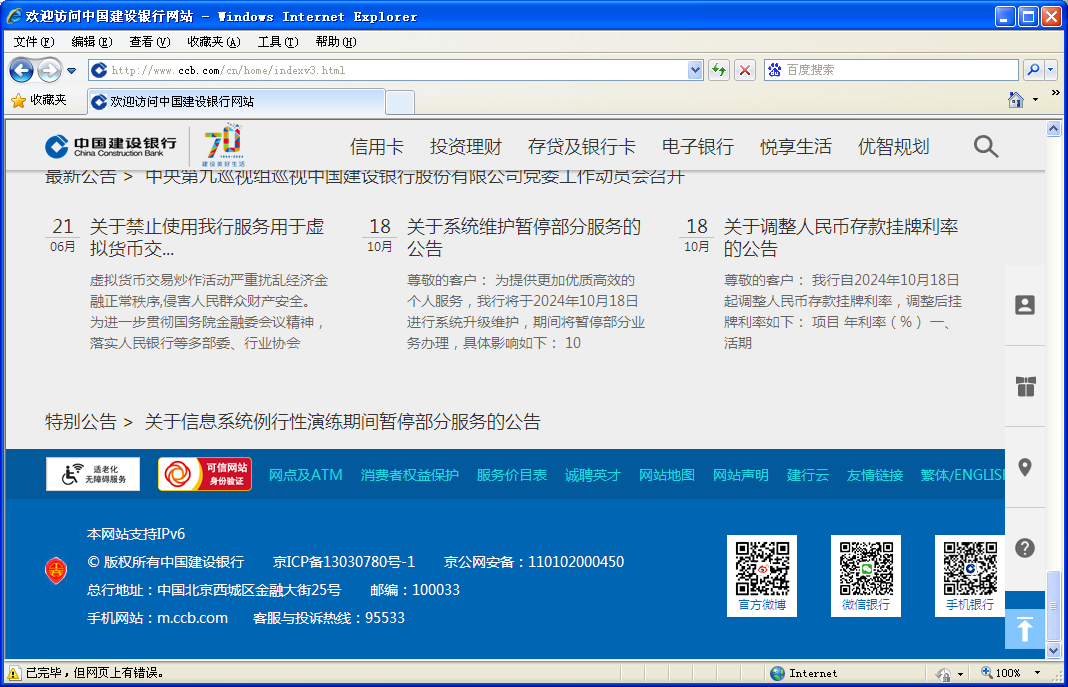Visit the 优智规划 section

pyautogui.click(x=894, y=146)
